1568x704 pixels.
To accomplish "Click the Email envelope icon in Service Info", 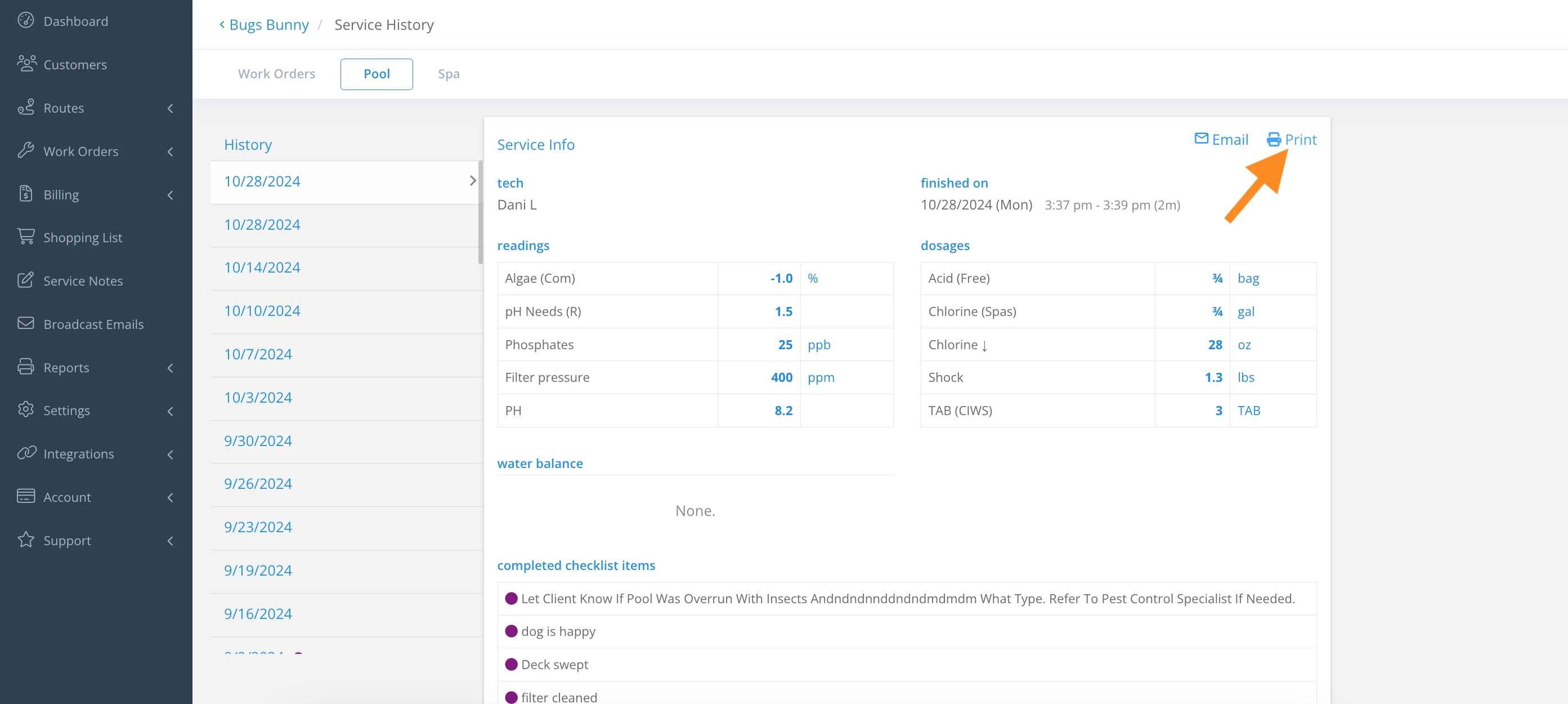I will tap(1201, 139).
